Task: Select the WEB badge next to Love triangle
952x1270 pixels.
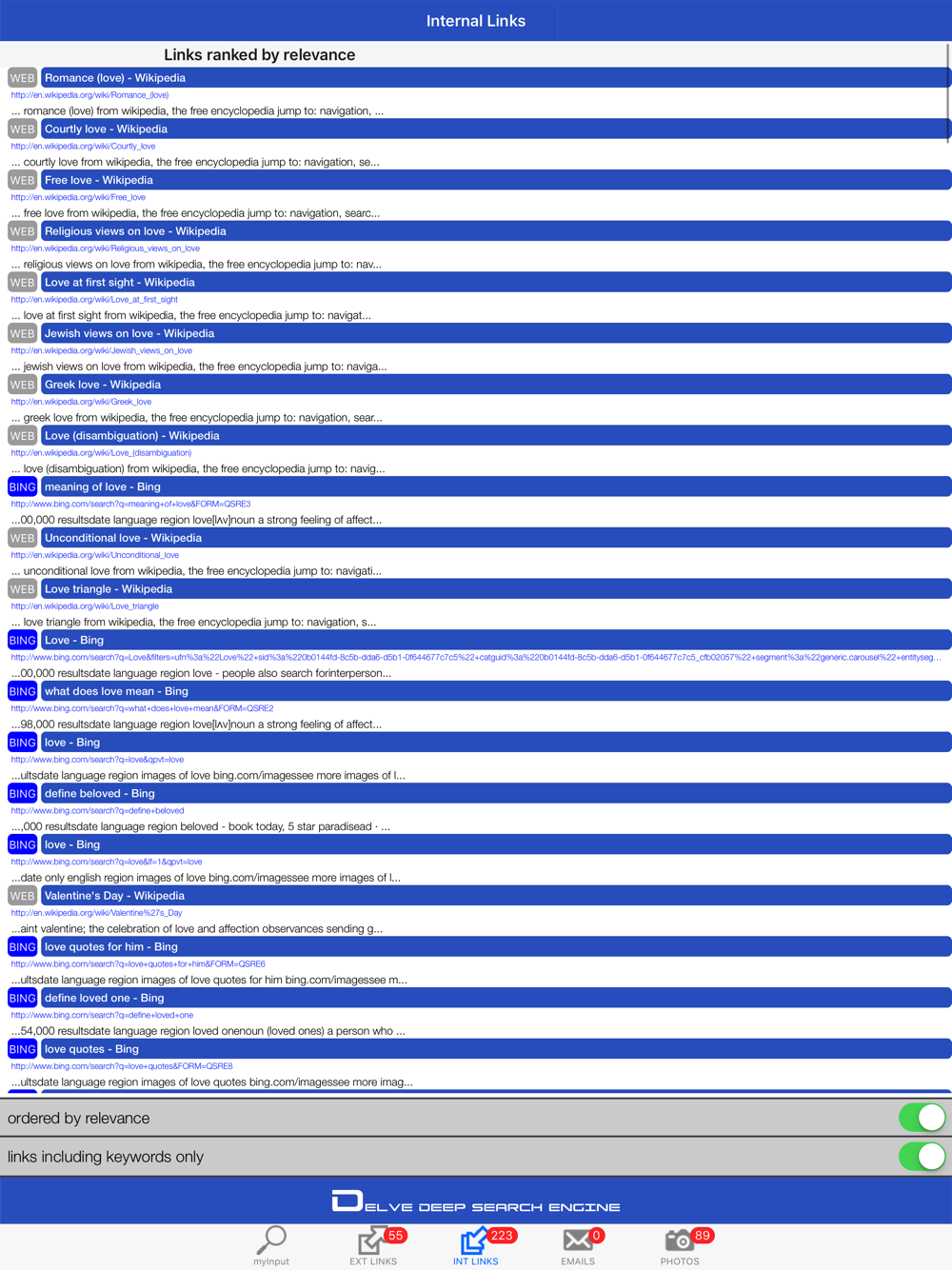Action: click(x=22, y=589)
